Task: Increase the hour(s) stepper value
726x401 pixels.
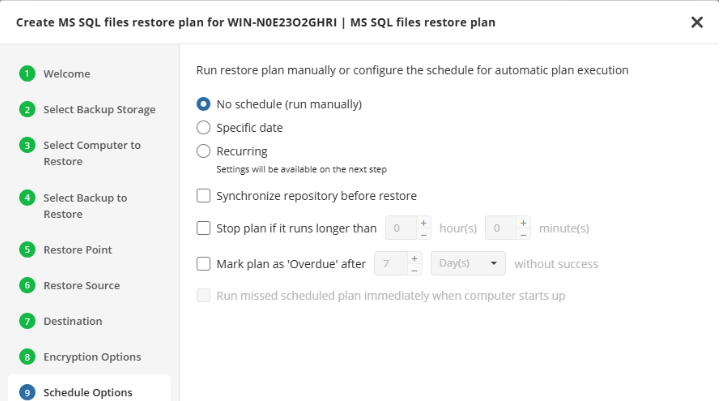Action: [x=424, y=223]
